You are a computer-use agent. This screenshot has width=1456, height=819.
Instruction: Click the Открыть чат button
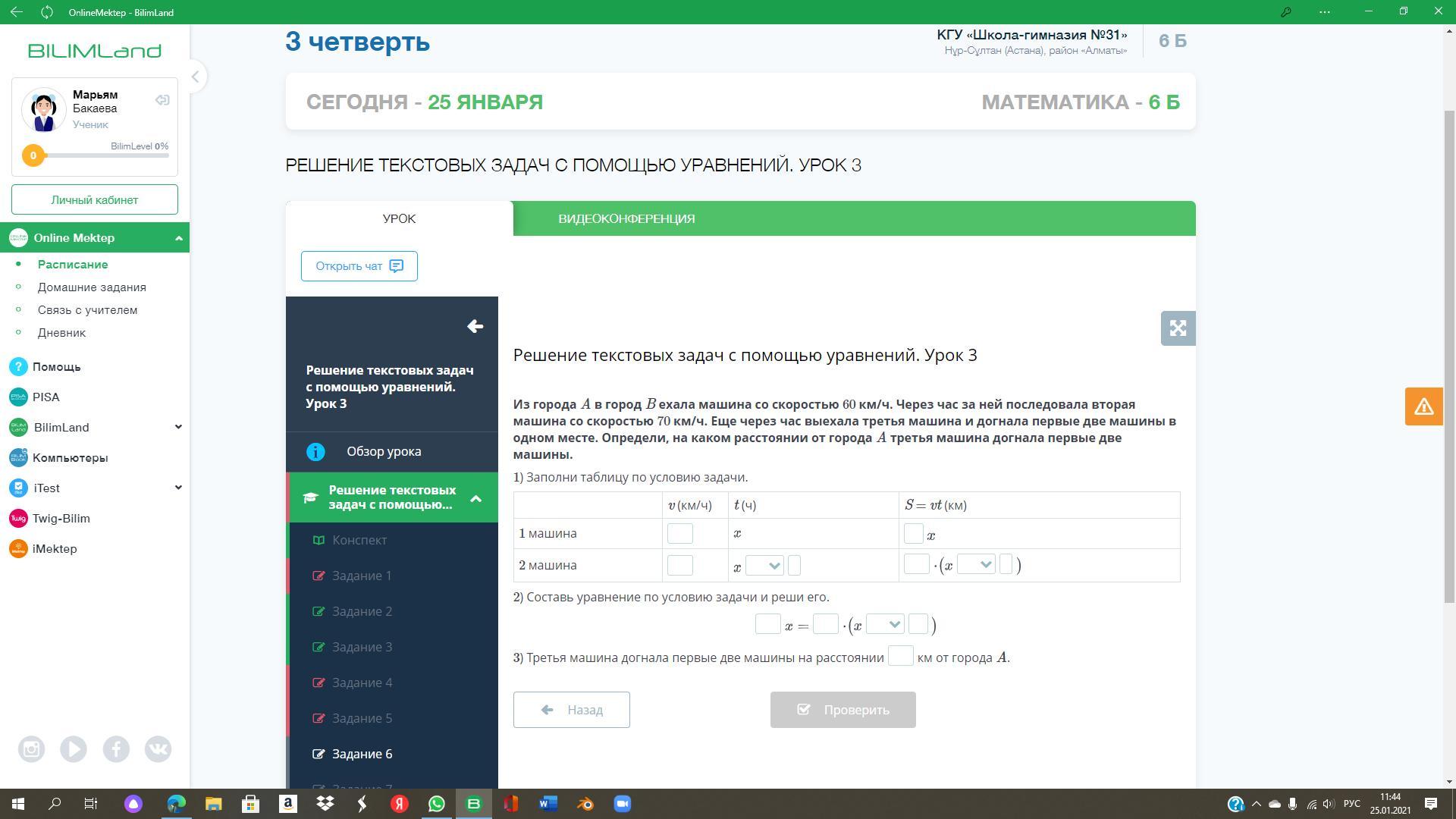pos(359,266)
